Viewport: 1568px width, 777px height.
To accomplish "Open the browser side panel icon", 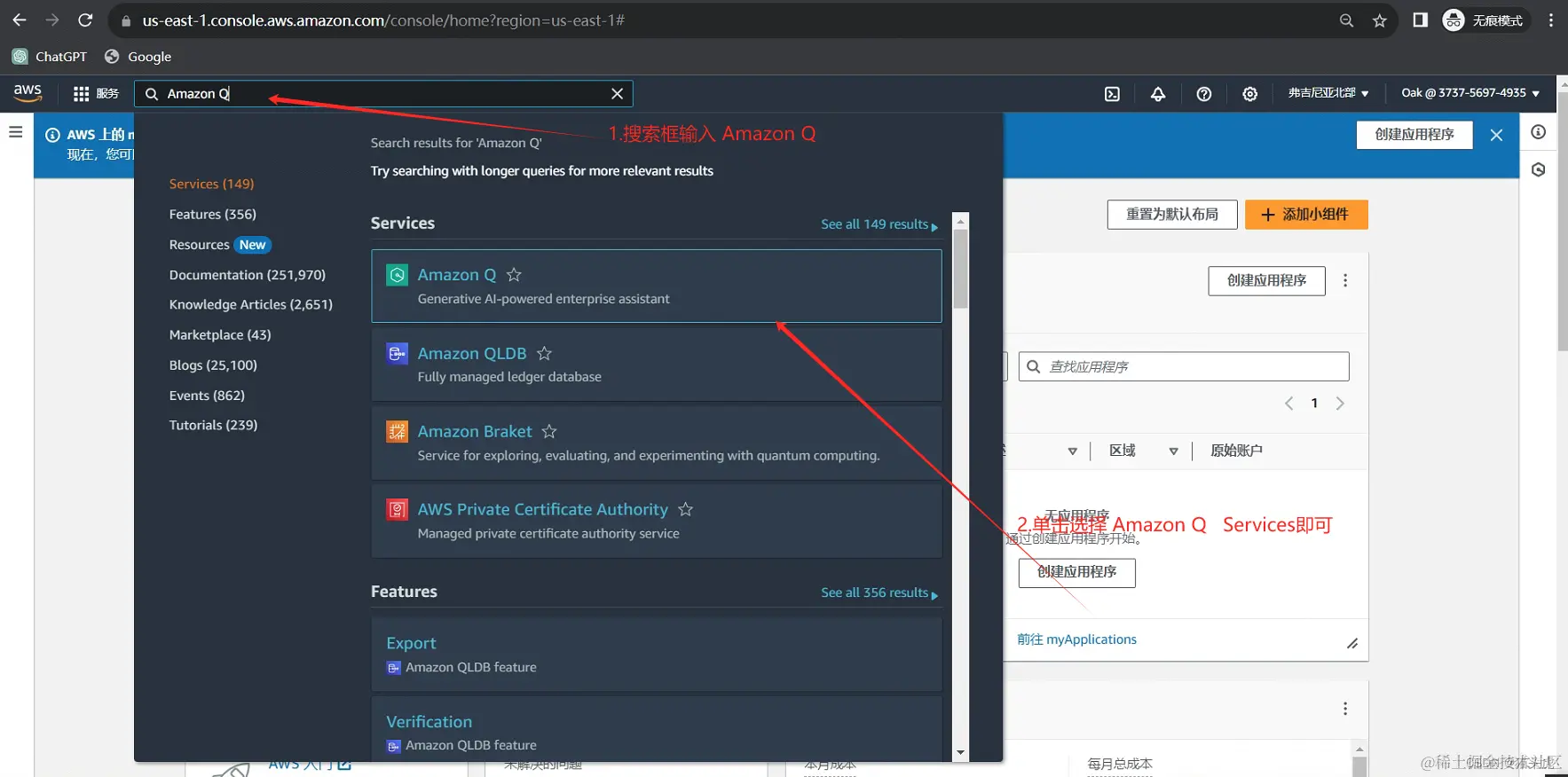I will [1420, 20].
